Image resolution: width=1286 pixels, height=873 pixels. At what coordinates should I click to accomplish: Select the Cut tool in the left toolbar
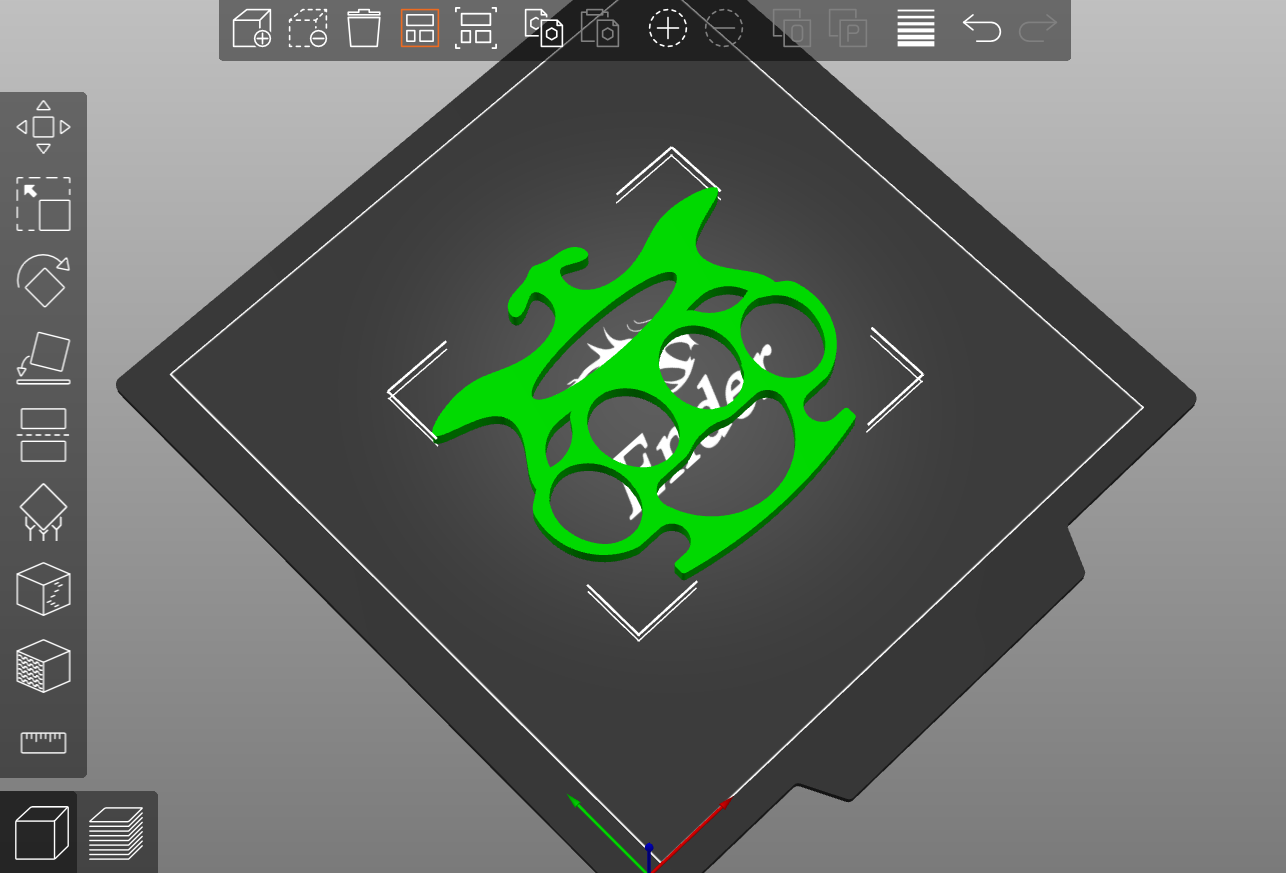(43, 435)
